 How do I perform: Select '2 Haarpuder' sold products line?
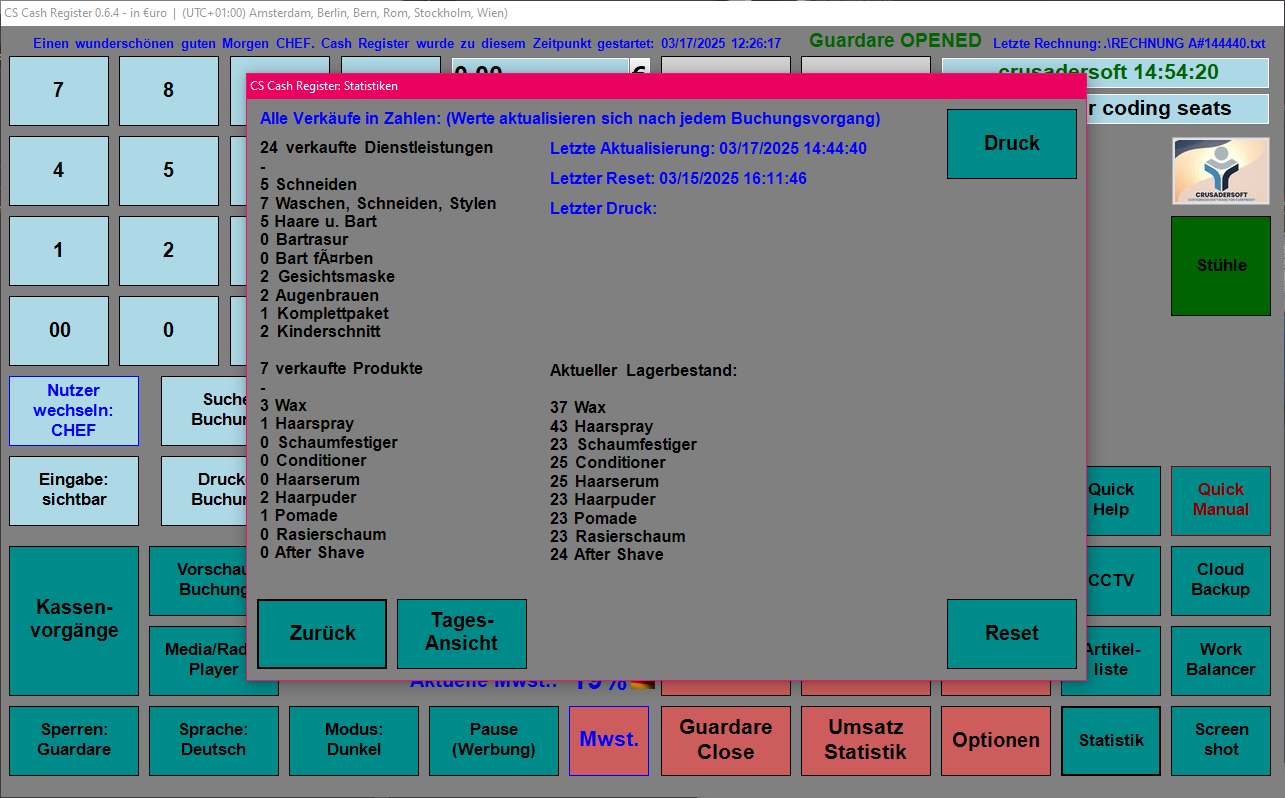coord(308,497)
